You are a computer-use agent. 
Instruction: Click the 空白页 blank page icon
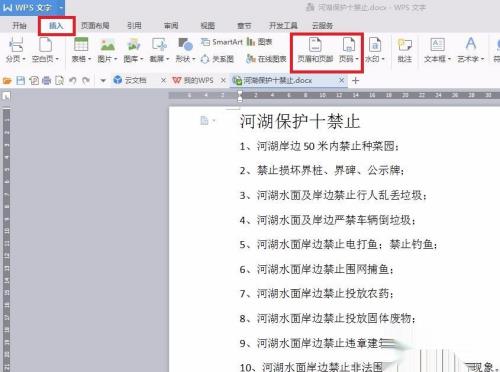(x=46, y=45)
